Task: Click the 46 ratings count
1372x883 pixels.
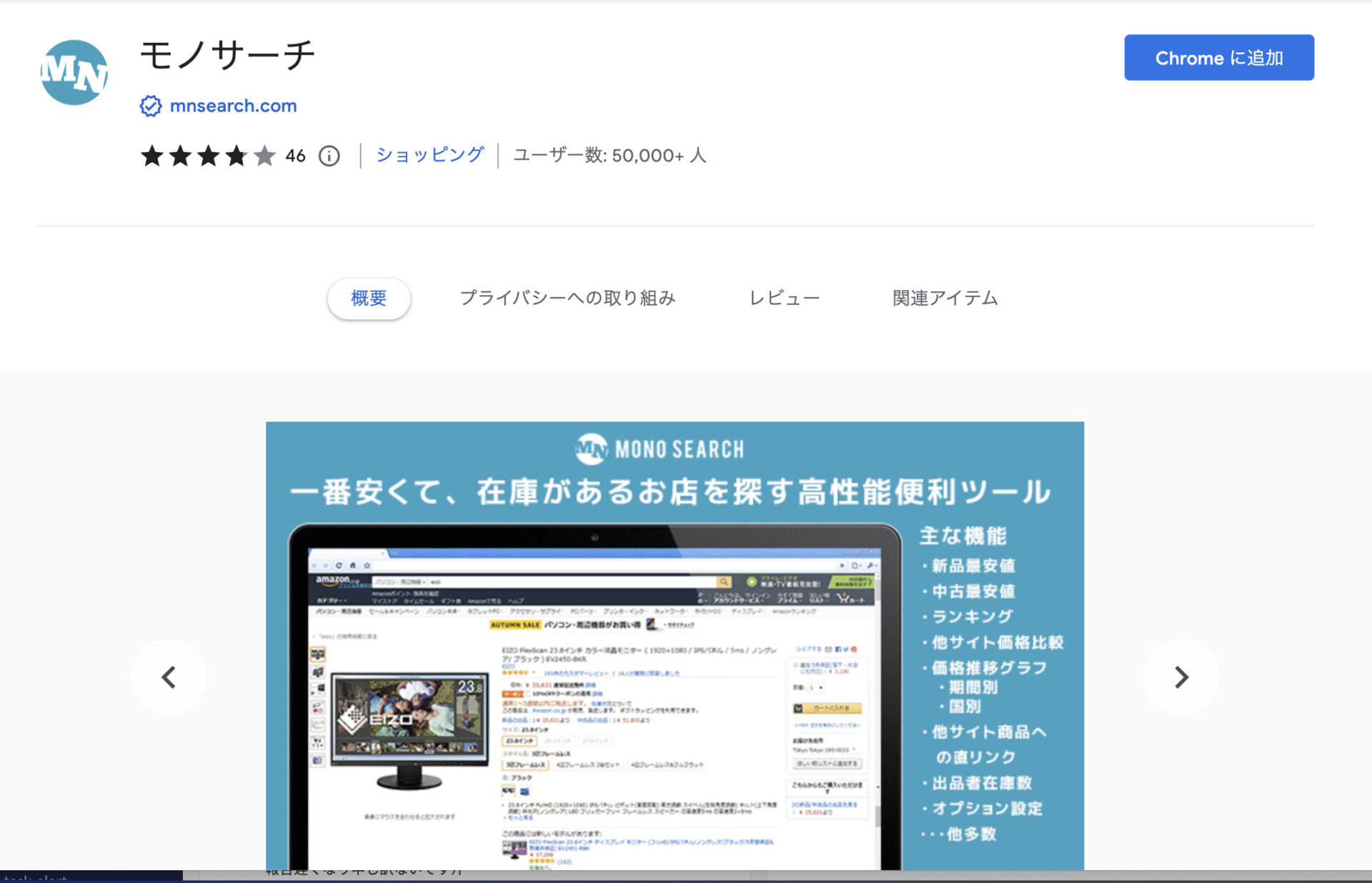Action: [x=295, y=156]
